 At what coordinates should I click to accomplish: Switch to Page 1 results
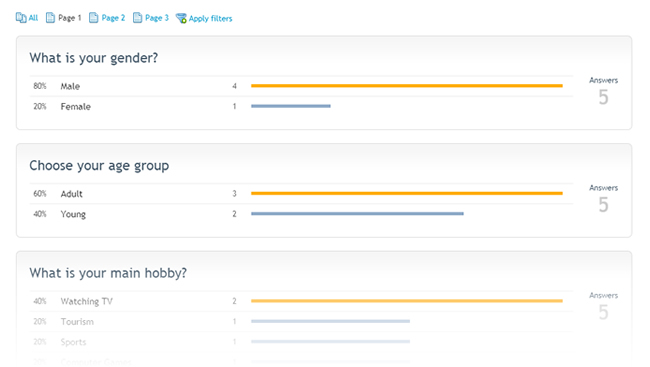(70, 18)
